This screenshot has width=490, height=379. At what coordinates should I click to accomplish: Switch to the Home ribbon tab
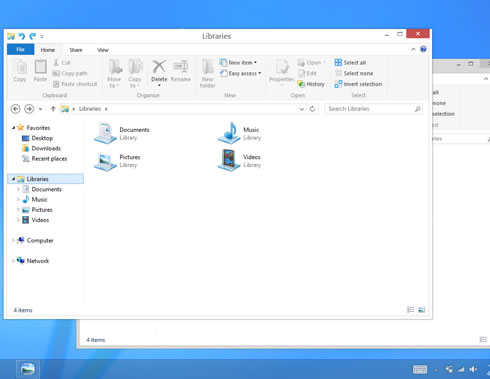tap(48, 50)
